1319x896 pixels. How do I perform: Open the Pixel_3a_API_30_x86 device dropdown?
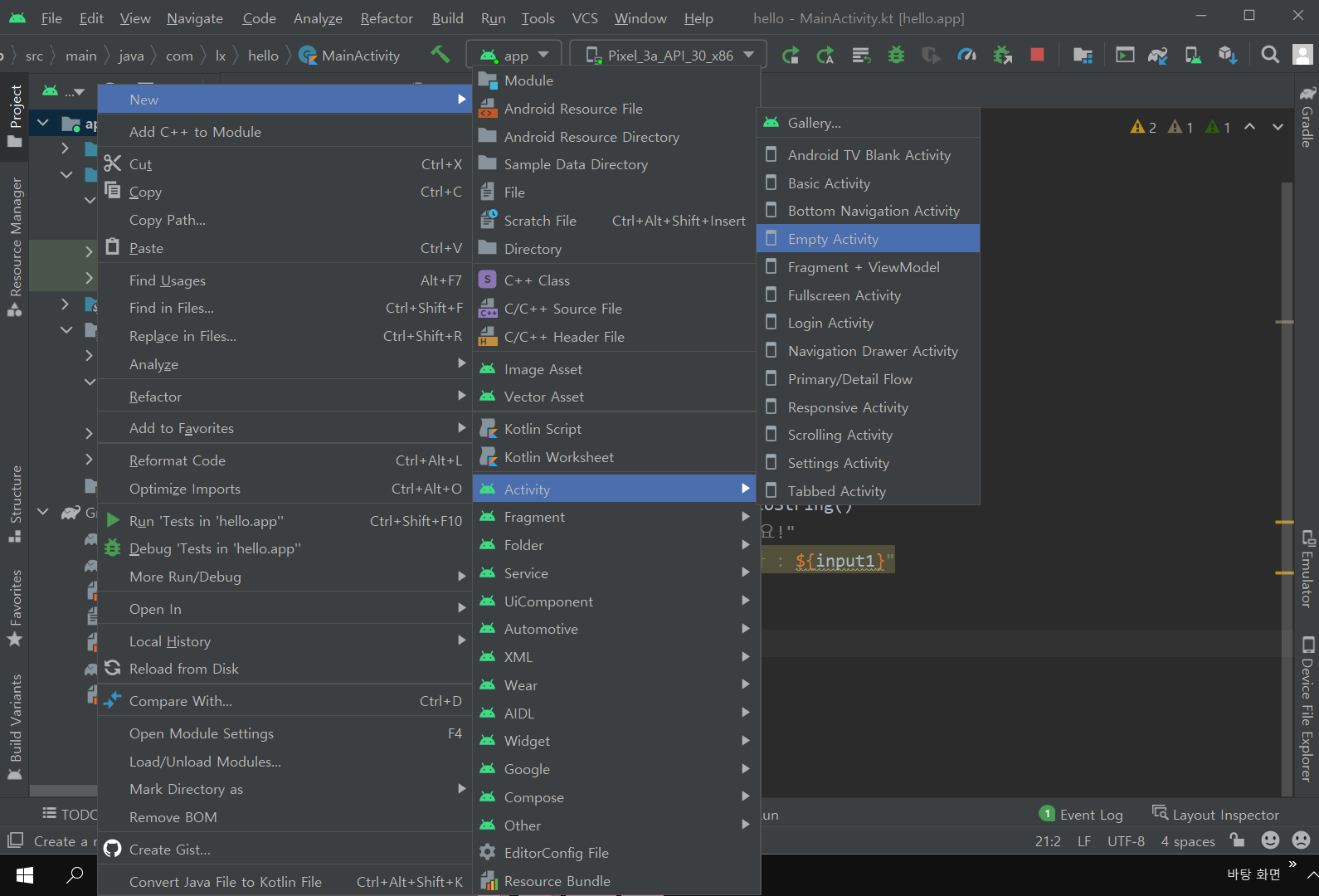click(669, 55)
